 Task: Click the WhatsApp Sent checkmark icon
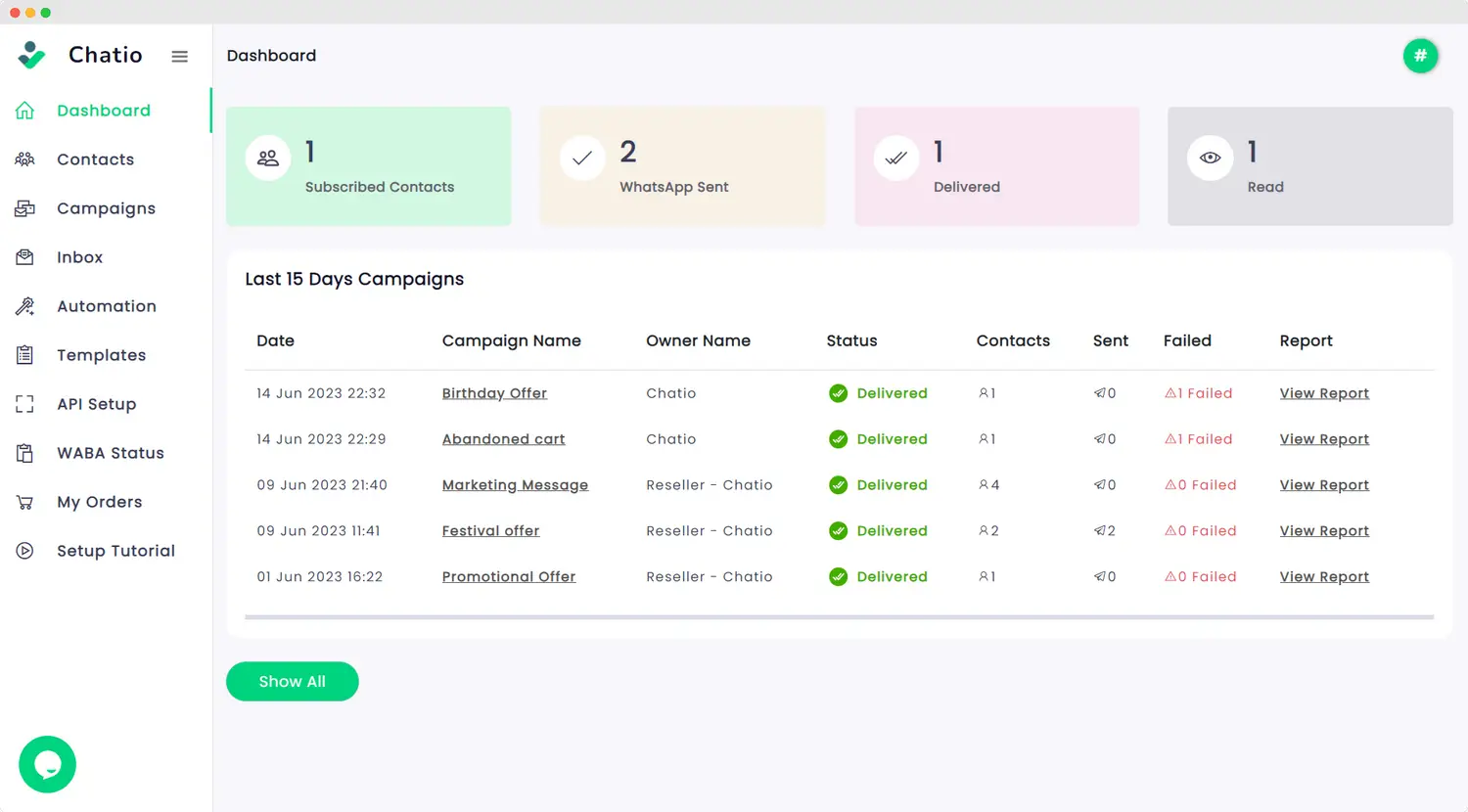pyautogui.click(x=582, y=158)
